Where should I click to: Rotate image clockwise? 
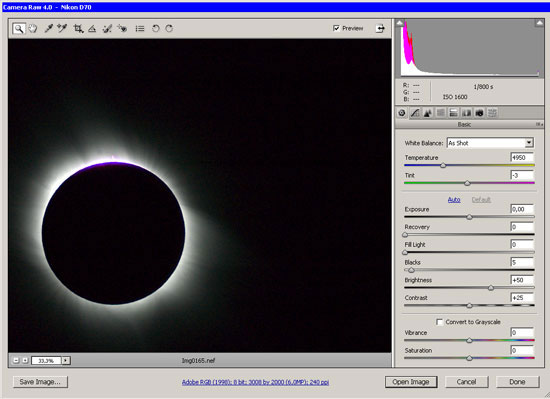pos(169,28)
